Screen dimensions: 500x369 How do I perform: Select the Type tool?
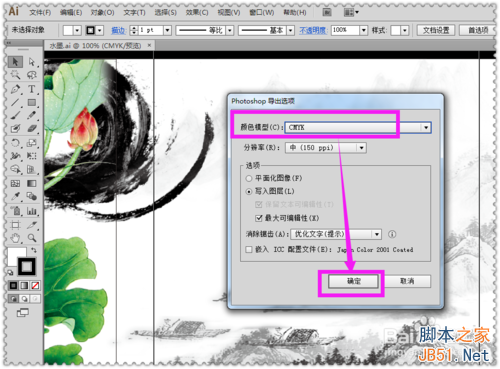click(x=32, y=89)
